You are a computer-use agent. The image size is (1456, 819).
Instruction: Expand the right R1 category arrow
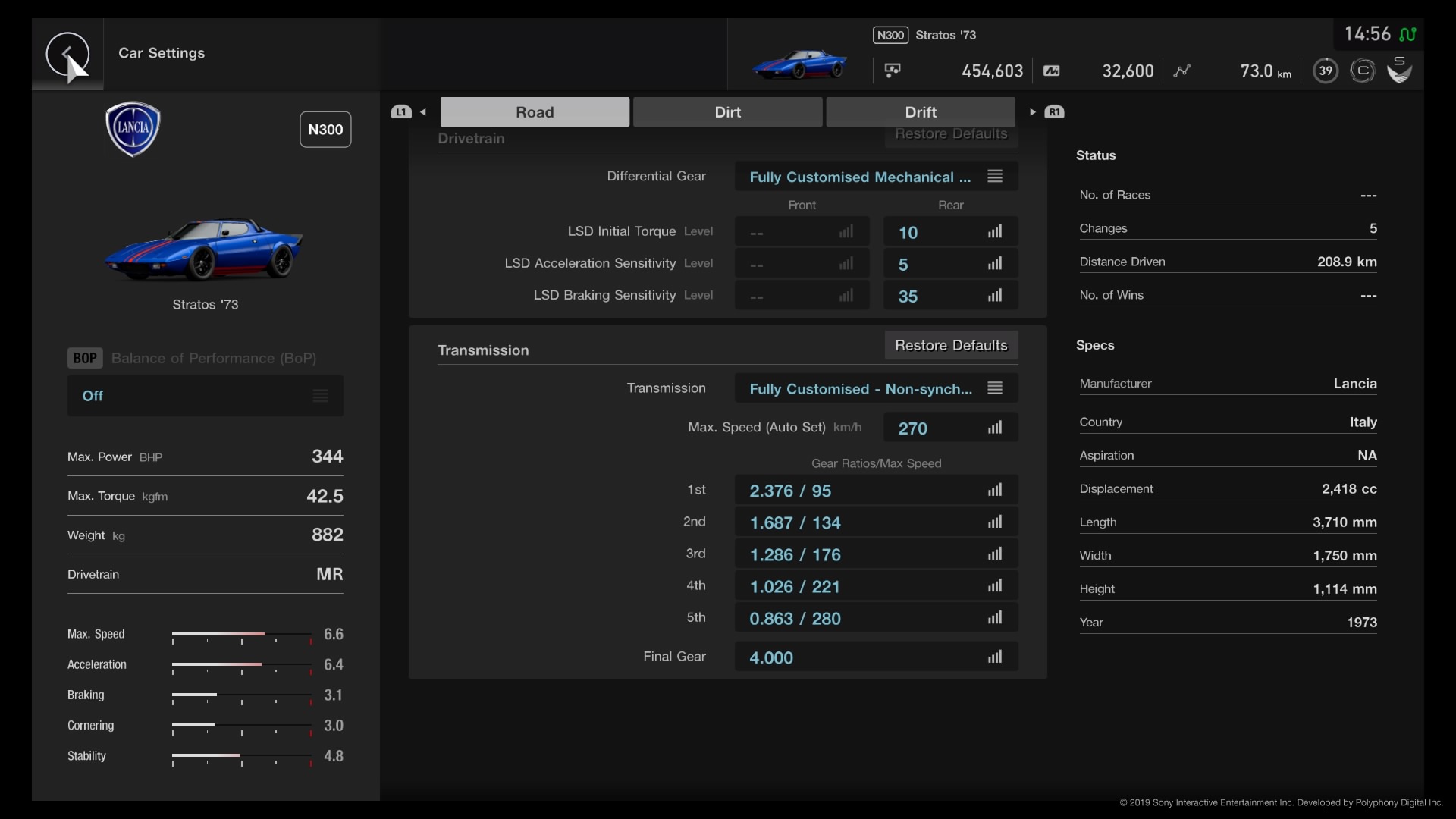coord(1033,111)
